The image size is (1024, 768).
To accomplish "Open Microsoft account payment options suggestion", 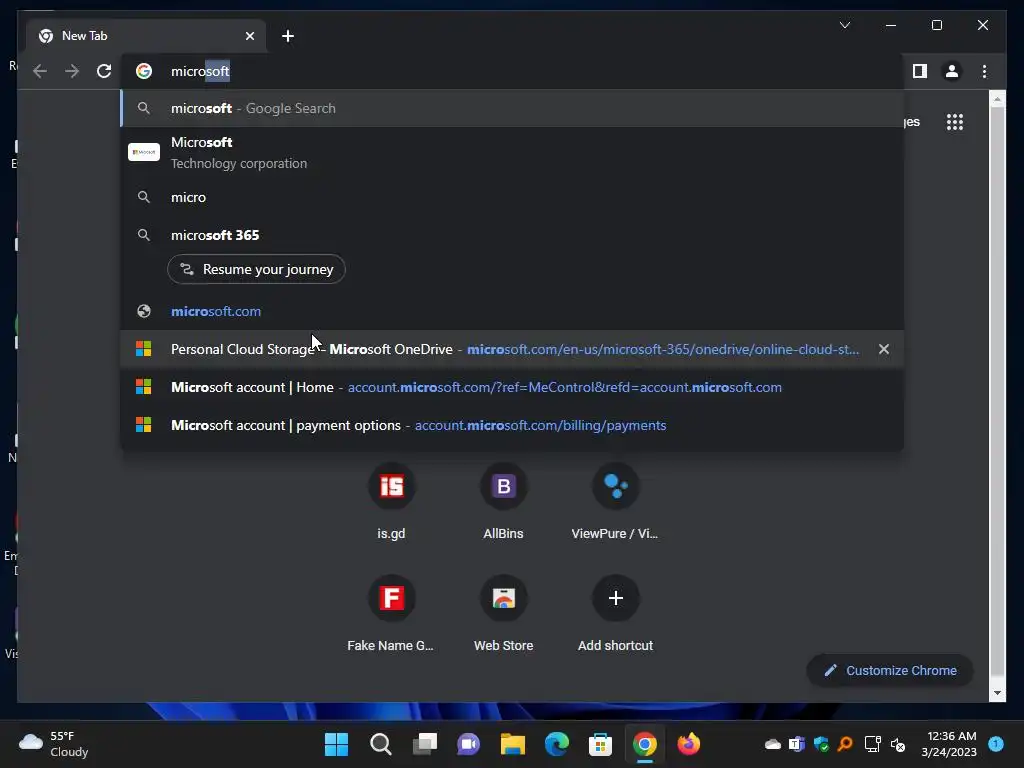I will (x=512, y=425).
